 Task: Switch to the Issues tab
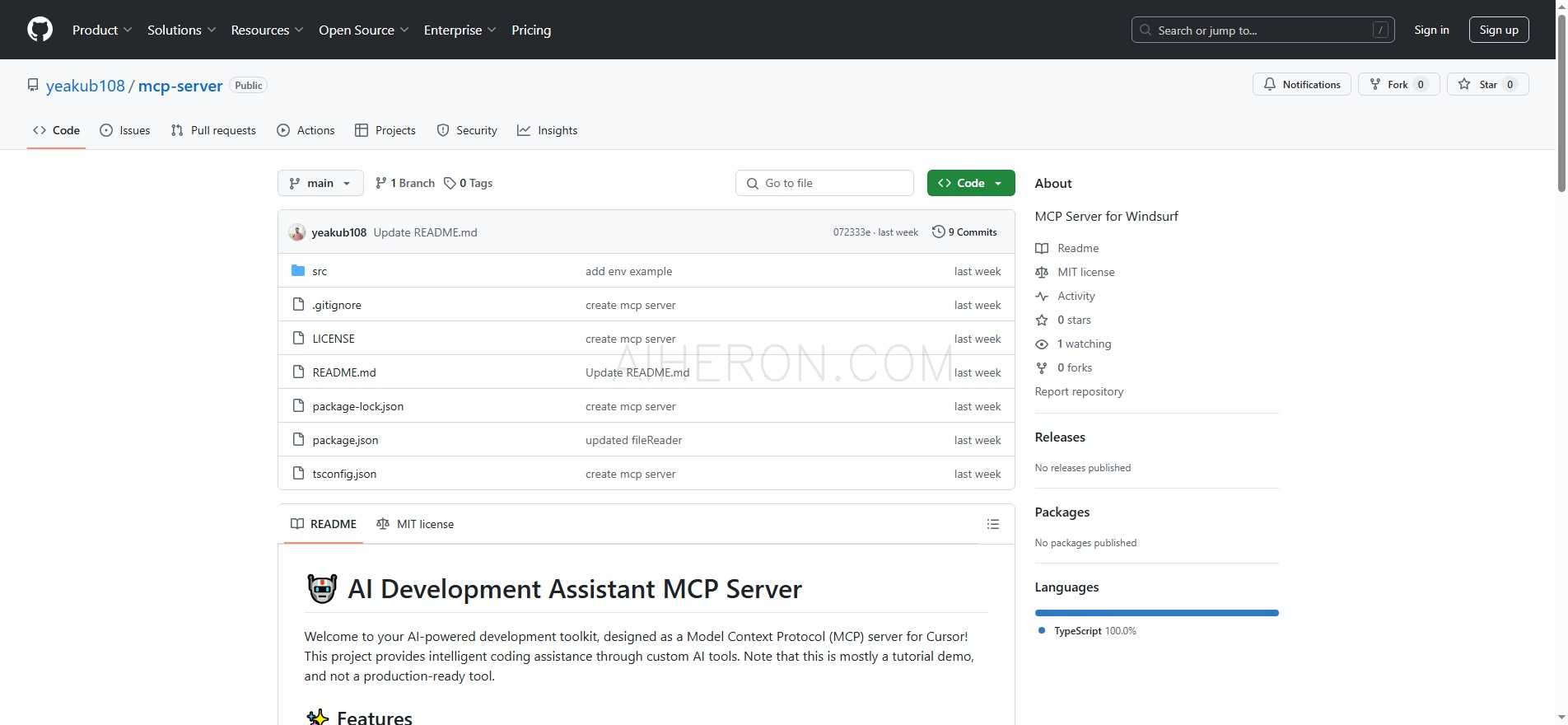tap(125, 130)
